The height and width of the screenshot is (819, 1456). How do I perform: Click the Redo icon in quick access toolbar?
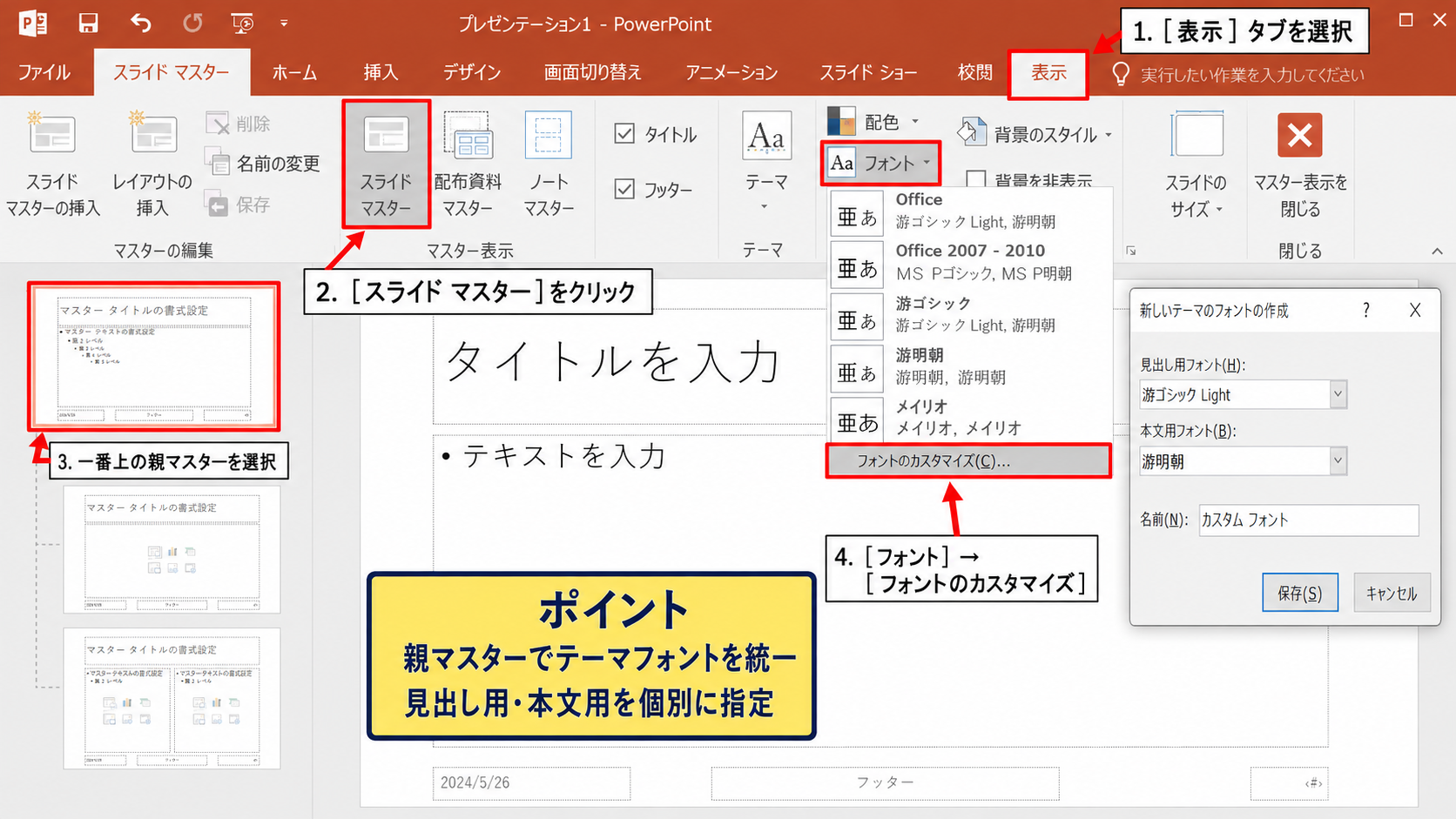point(192,23)
